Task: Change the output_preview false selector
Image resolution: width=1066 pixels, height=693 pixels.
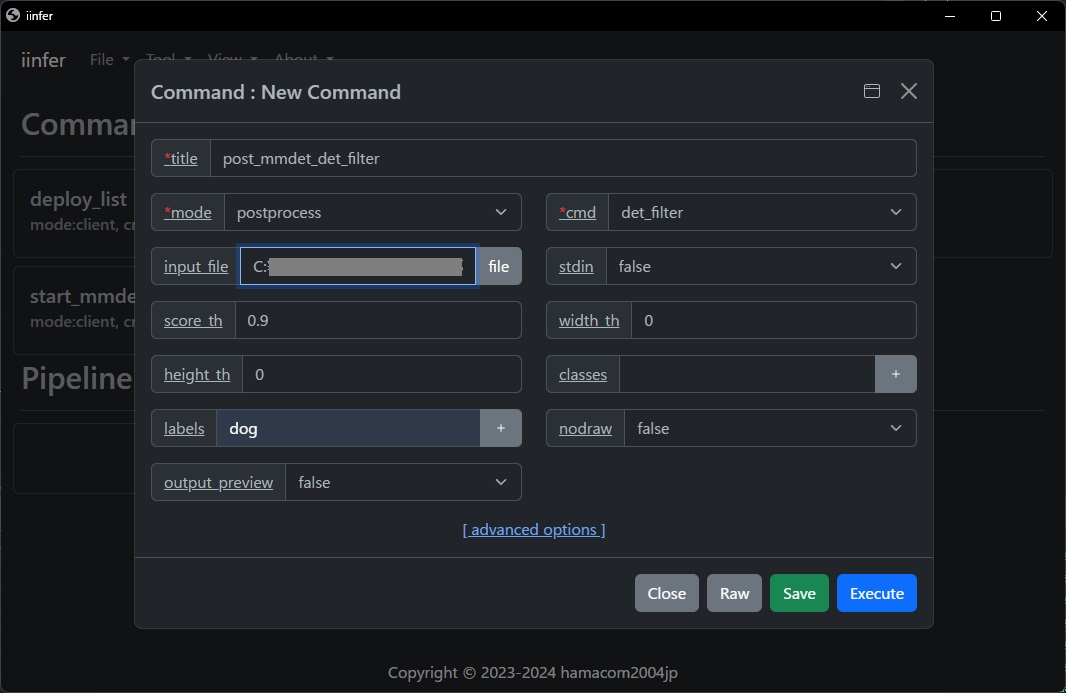Action: point(402,482)
